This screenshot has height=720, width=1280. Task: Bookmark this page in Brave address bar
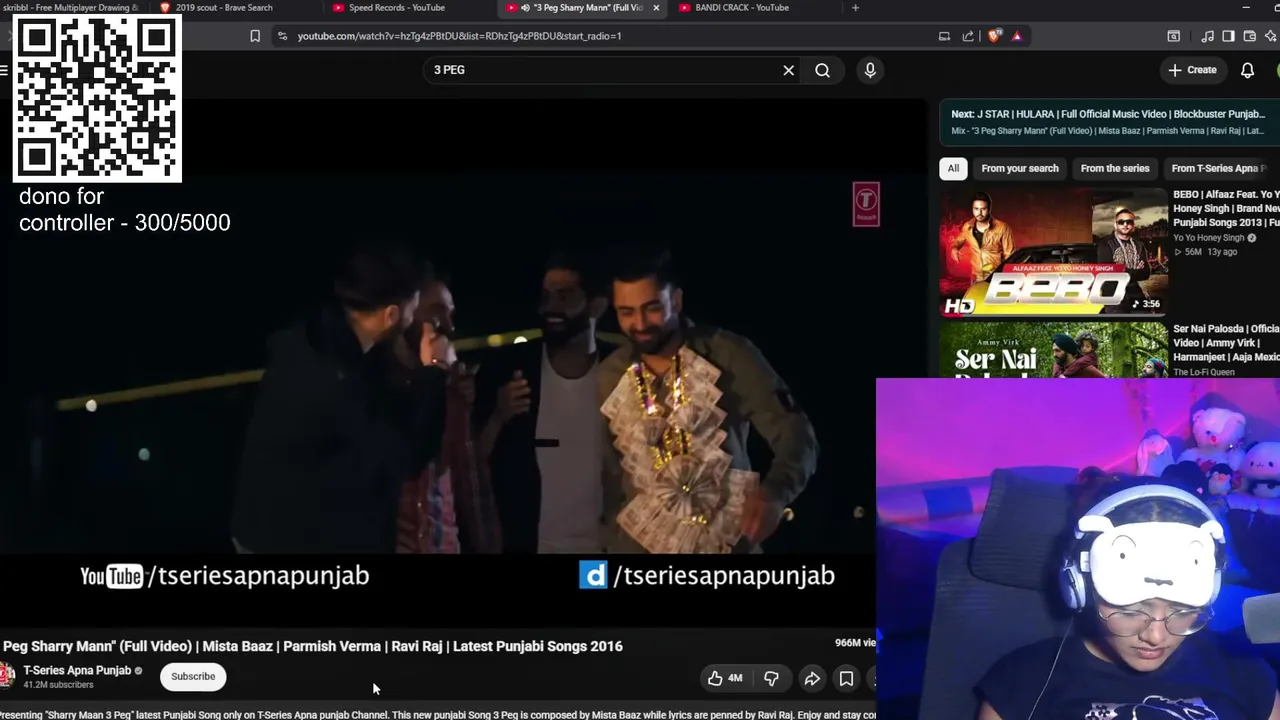[x=255, y=36]
